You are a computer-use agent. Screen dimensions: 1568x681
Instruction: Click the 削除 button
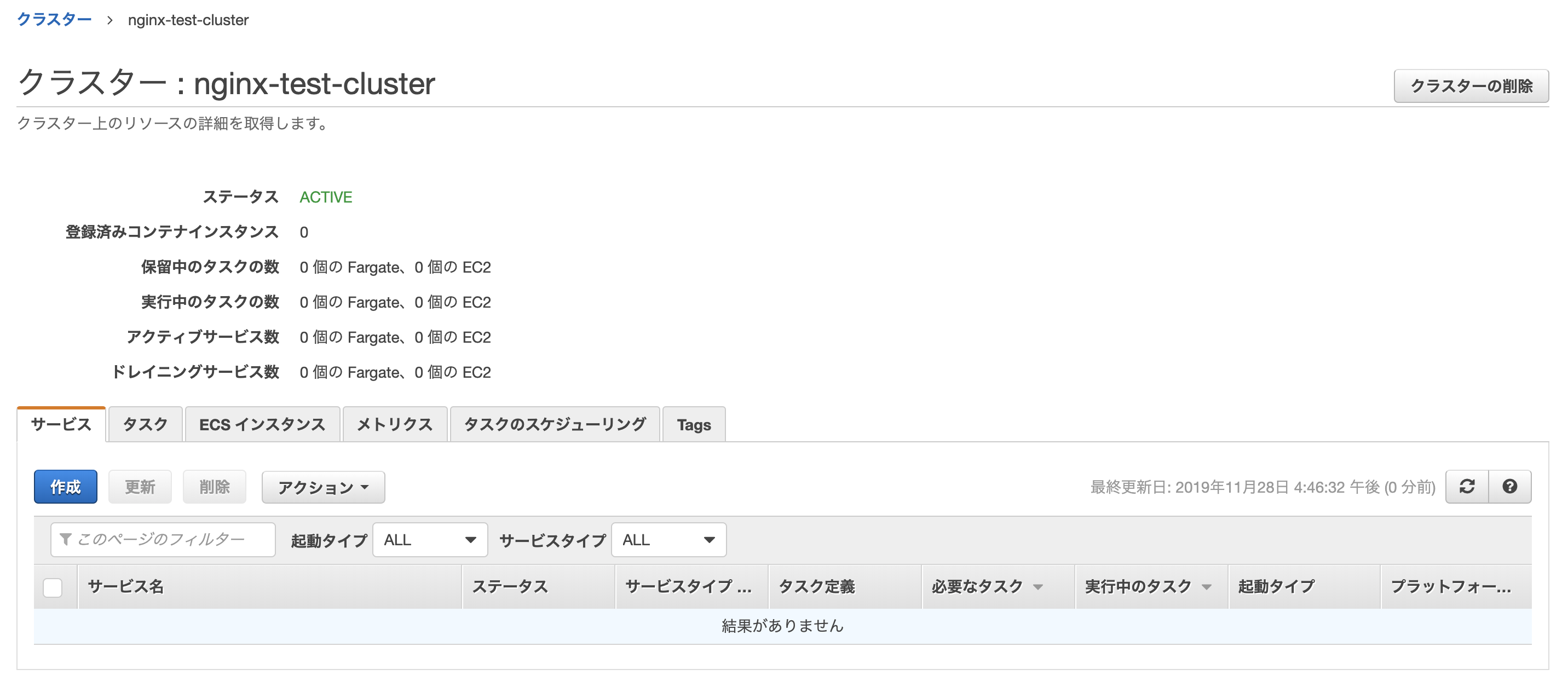(x=214, y=486)
